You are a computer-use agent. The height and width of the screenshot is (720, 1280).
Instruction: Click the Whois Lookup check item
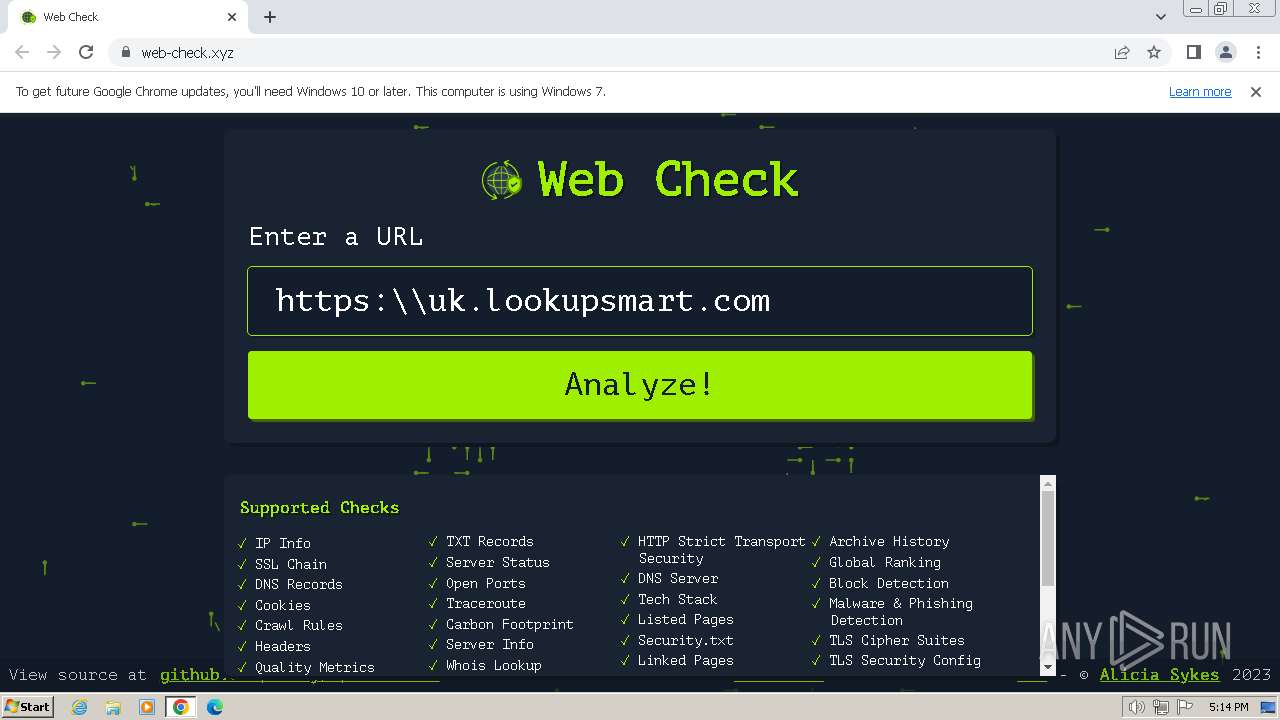pyautogui.click(x=494, y=665)
